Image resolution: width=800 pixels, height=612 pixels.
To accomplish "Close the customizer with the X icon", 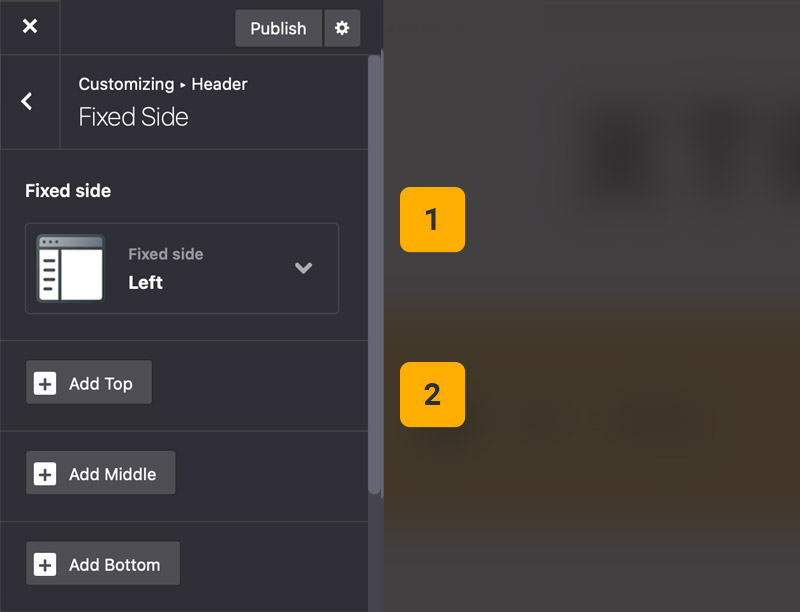I will tap(30, 26).
